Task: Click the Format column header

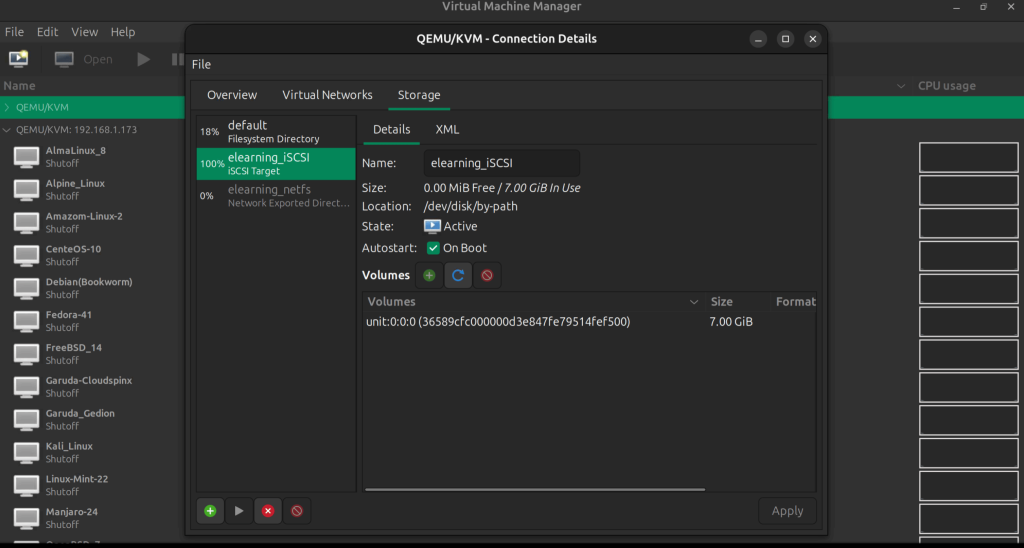Action: (795, 302)
